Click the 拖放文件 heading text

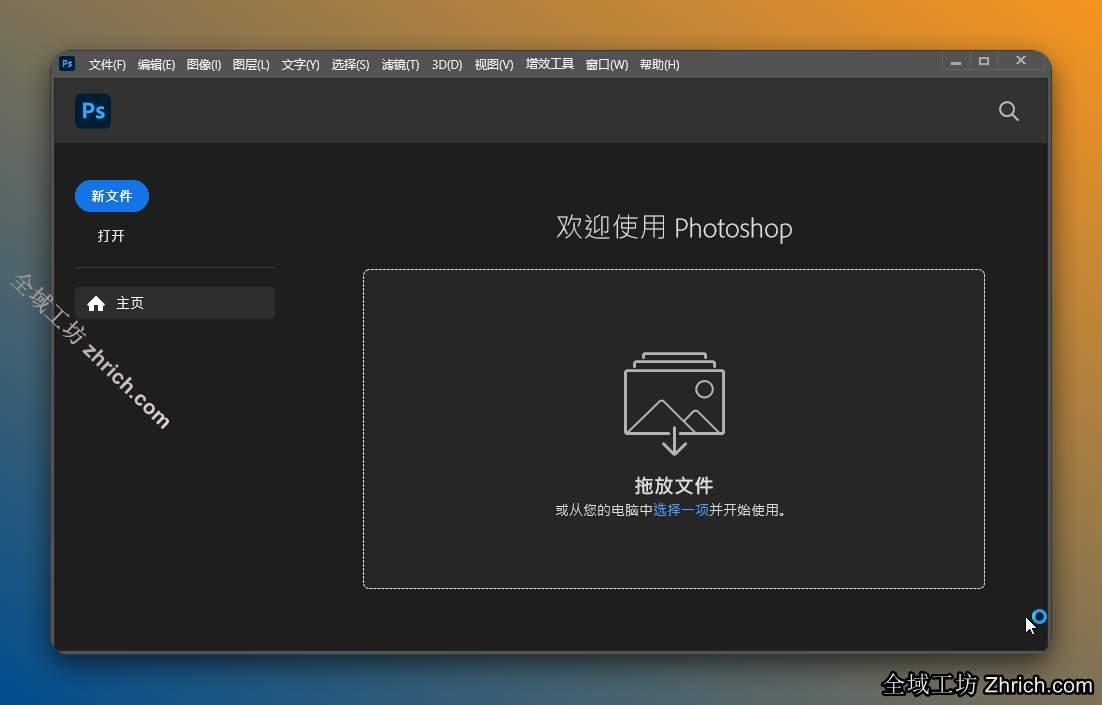tap(674, 485)
